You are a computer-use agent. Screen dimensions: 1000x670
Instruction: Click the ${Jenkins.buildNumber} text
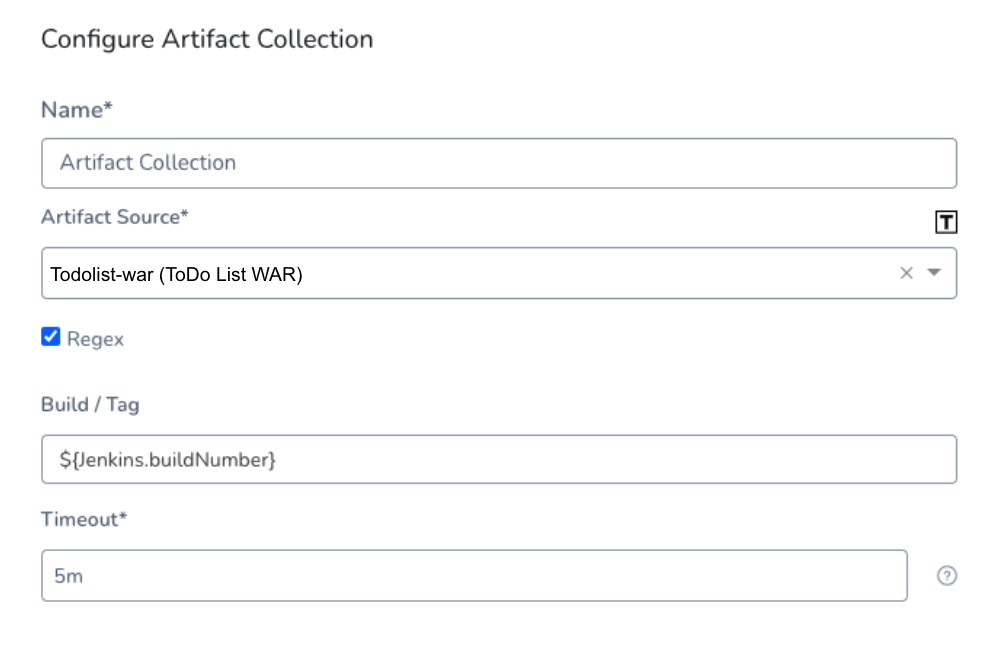pos(167,460)
